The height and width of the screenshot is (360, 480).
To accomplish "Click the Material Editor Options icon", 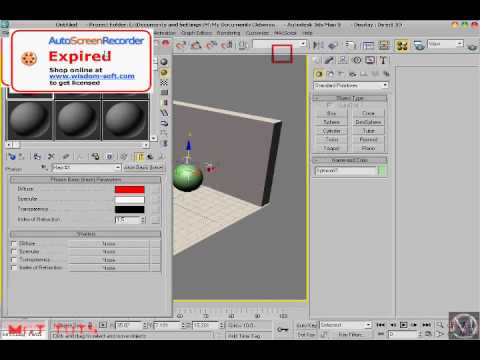I will pyautogui.click(x=164, y=123).
